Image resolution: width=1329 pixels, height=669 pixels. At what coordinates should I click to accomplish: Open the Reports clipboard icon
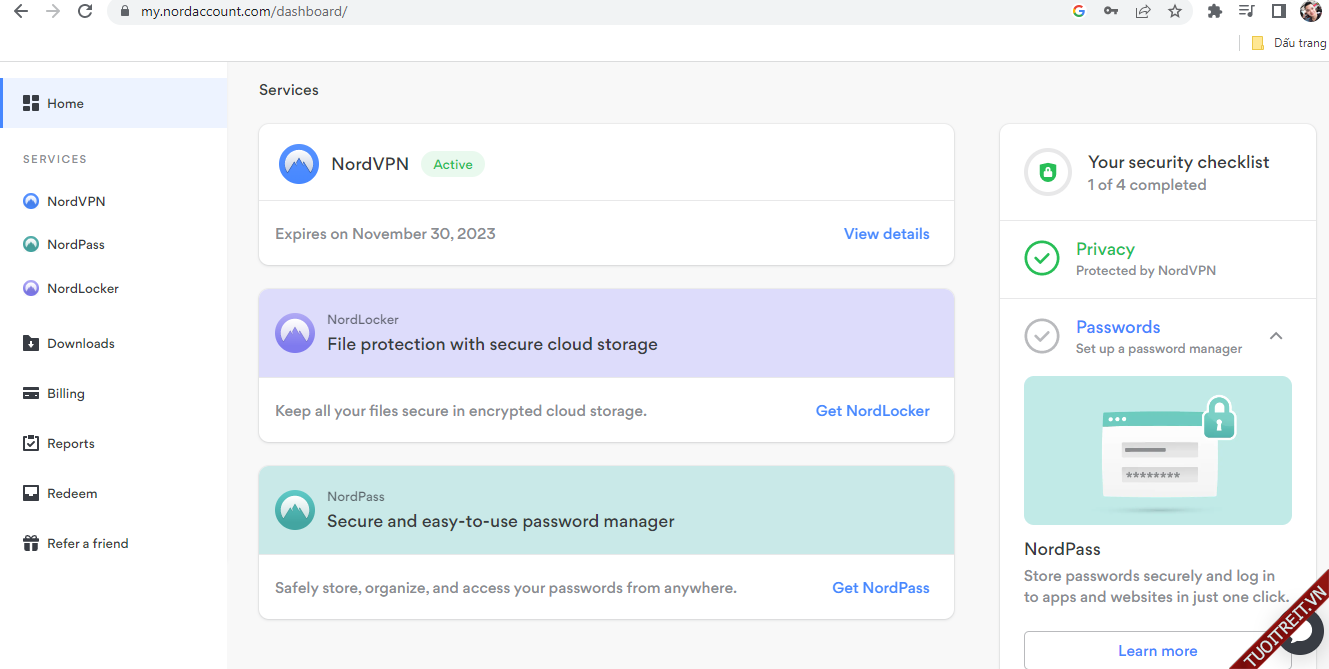(31, 443)
